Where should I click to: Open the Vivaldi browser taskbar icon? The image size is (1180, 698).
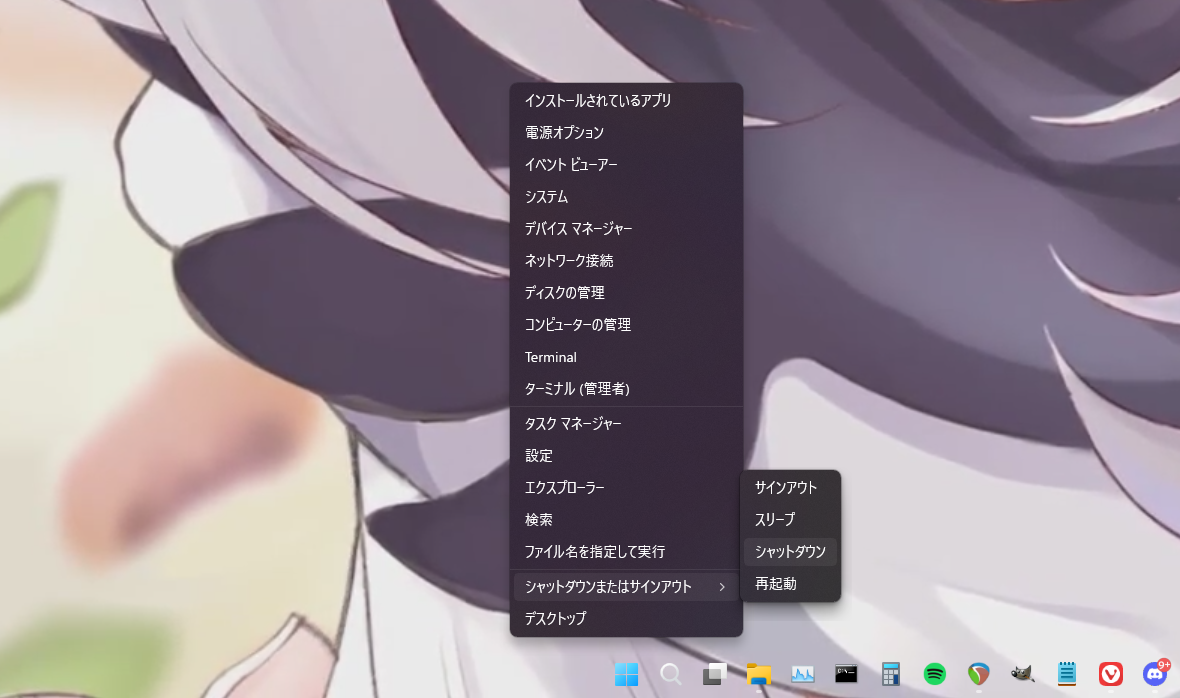[x=1110, y=674]
